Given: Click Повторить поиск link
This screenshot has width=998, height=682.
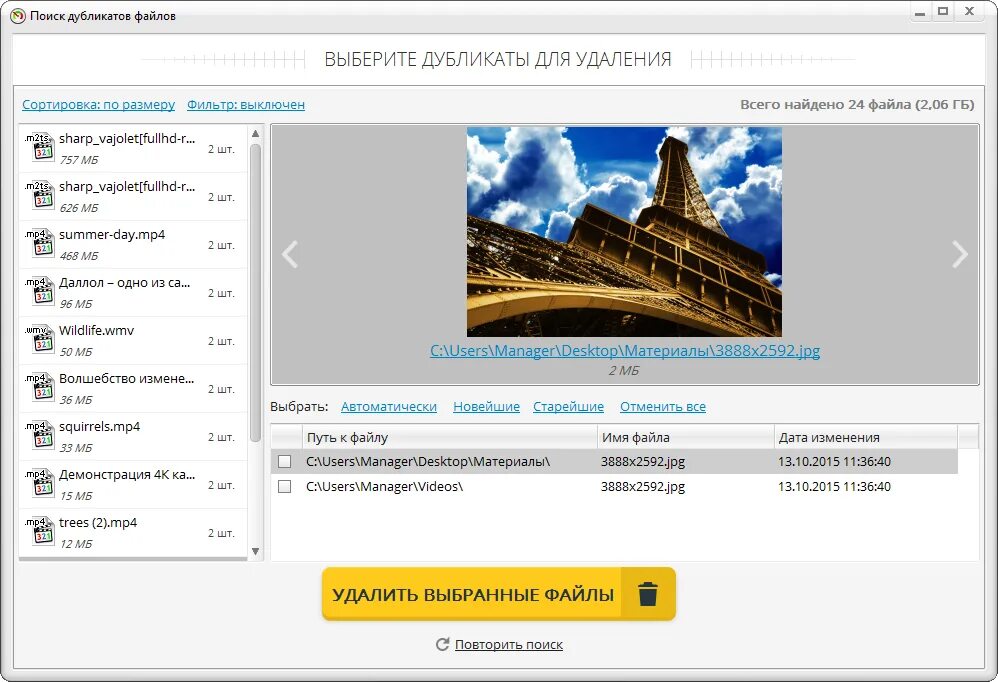Looking at the screenshot, I should (x=509, y=644).
